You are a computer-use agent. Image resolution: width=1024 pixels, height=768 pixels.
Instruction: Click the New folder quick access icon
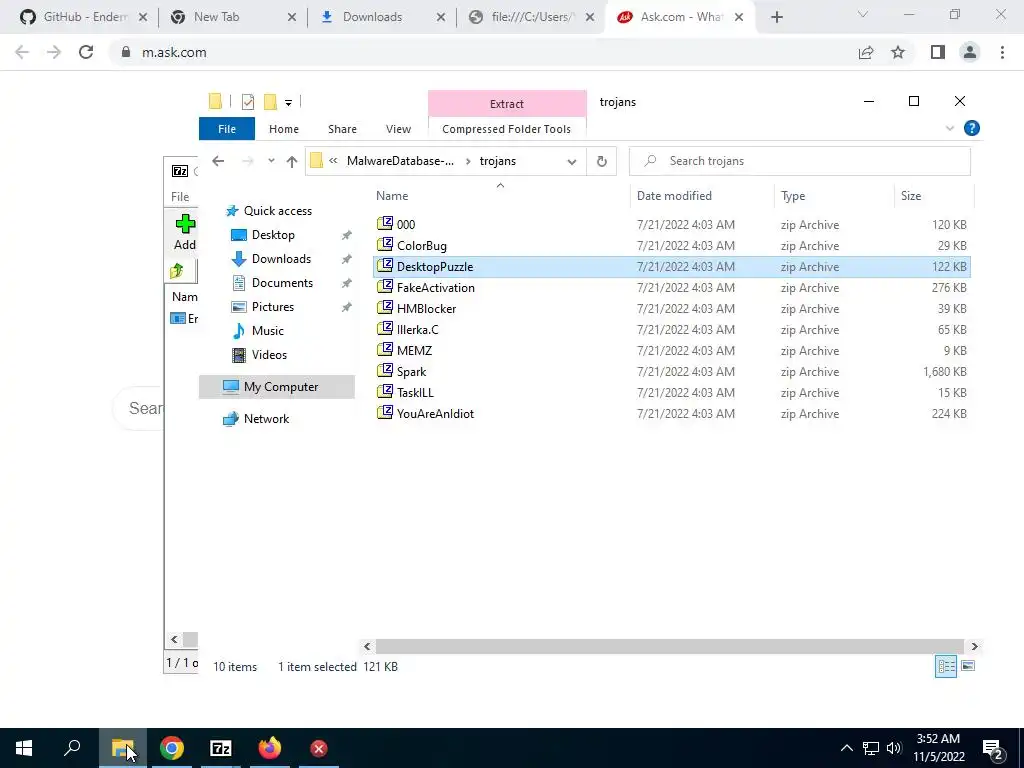(x=270, y=101)
